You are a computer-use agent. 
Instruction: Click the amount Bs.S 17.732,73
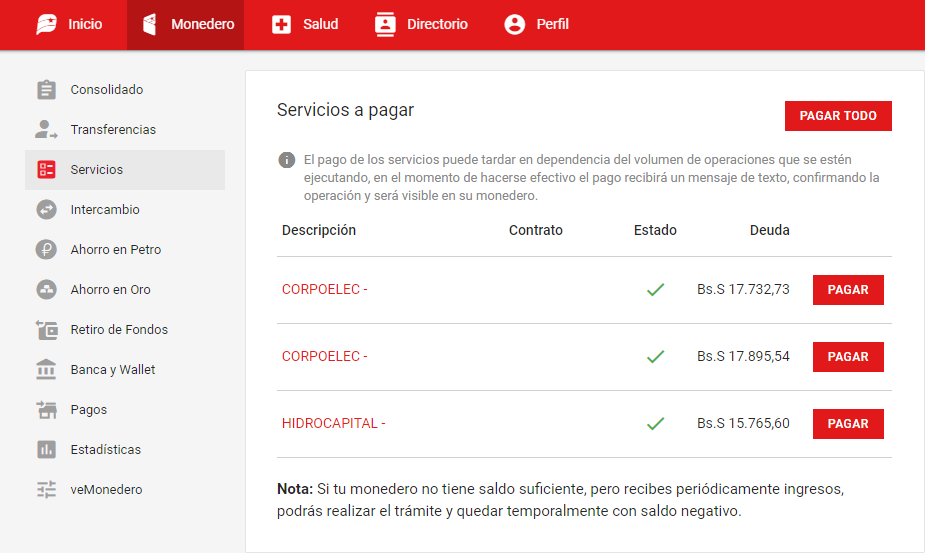(743, 290)
